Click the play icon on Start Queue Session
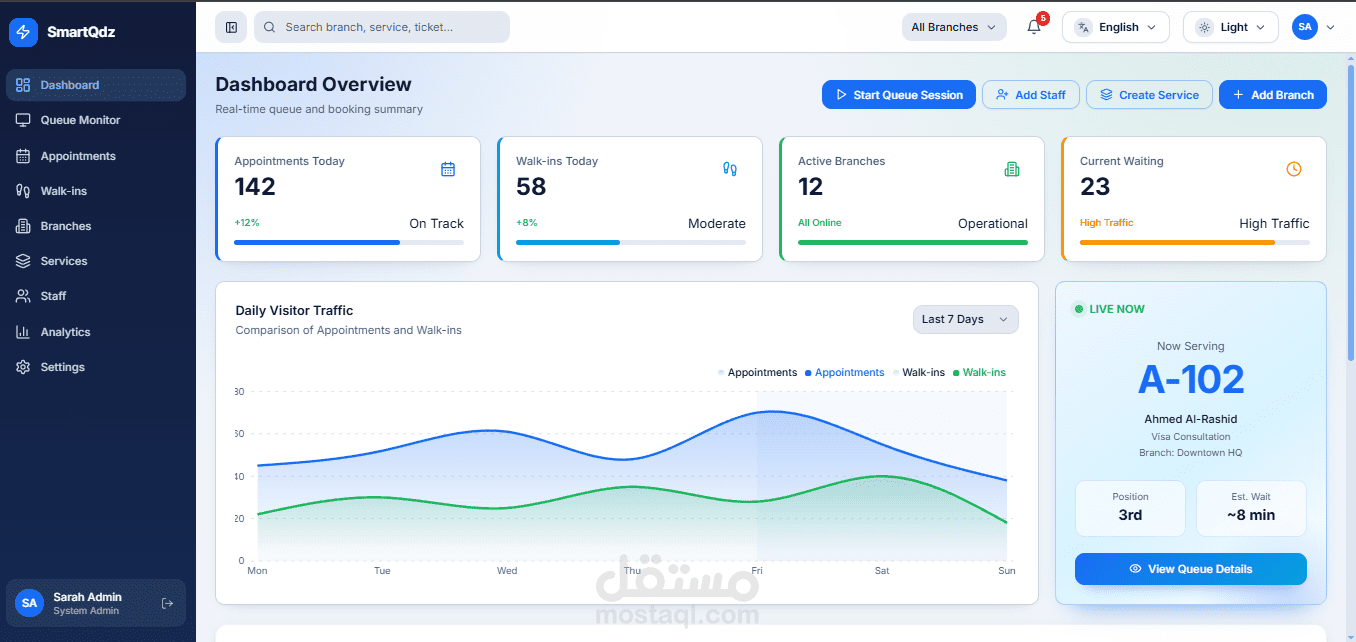Screen dimensions: 1356x642 click(x=841, y=95)
